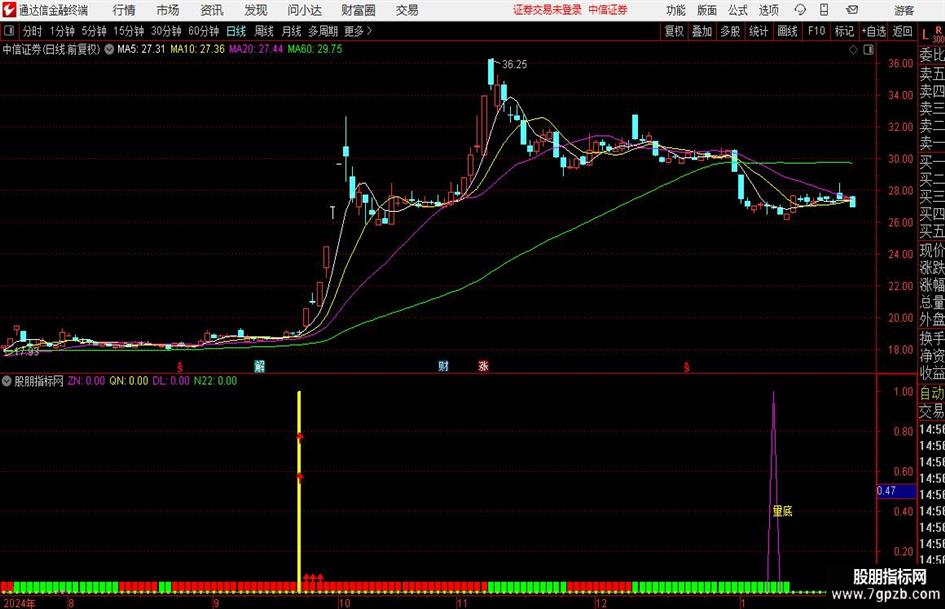Expand the 更多 period options
The image size is (945, 609).
click(358, 31)
